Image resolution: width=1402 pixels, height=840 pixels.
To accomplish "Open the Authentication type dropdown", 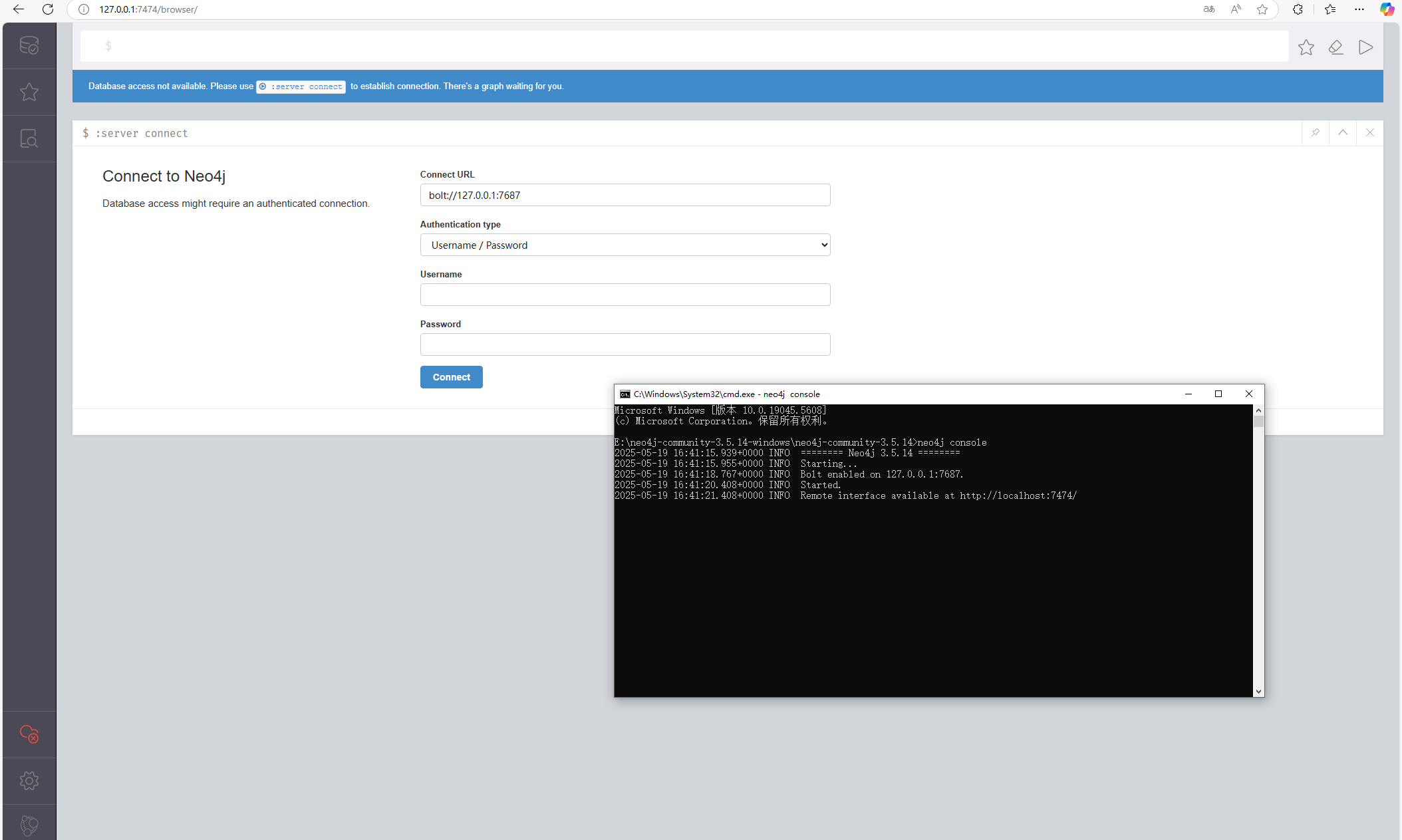I will (x=625, y=245).
